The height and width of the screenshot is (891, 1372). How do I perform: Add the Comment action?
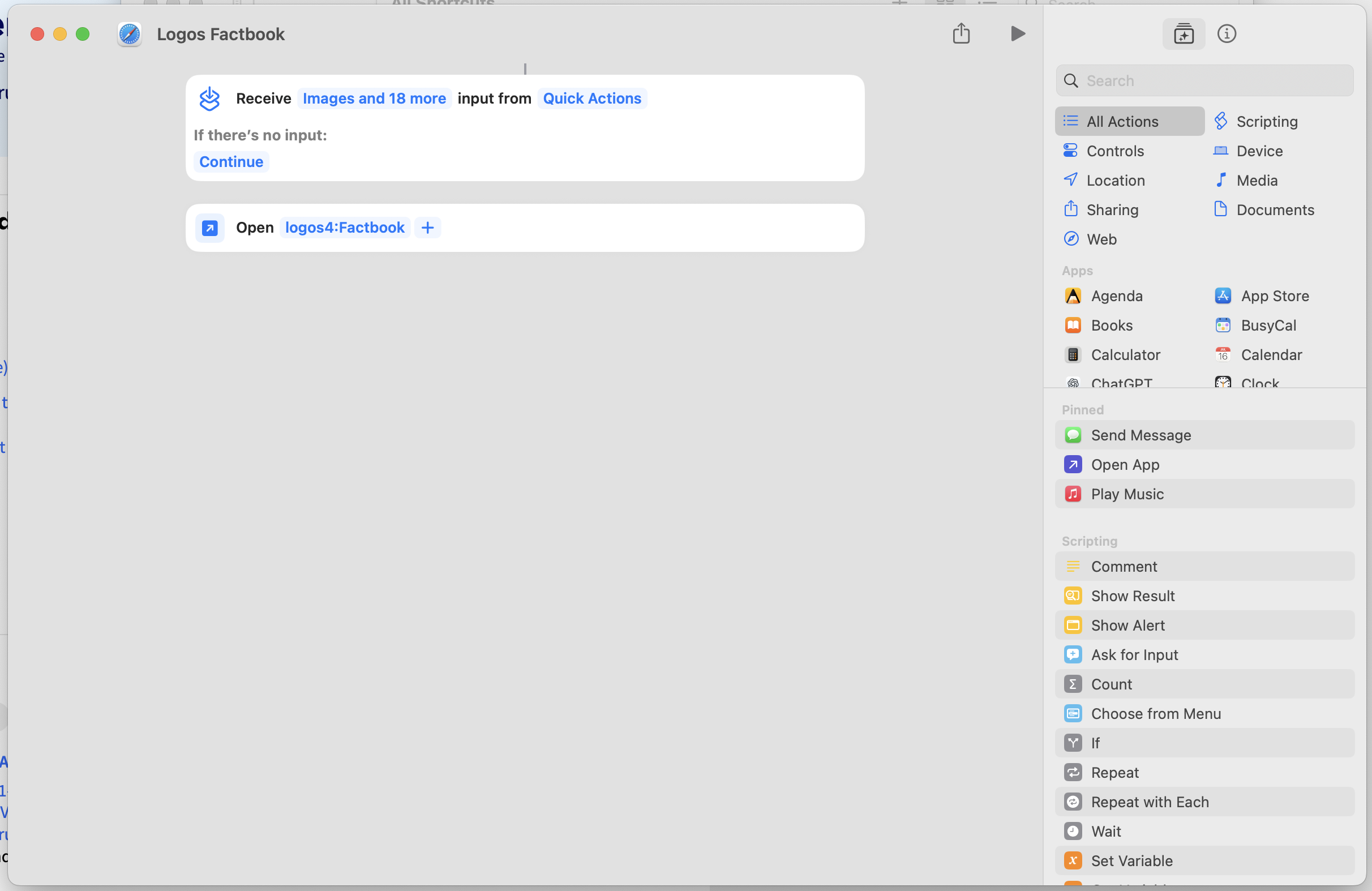coord(1204,567)
